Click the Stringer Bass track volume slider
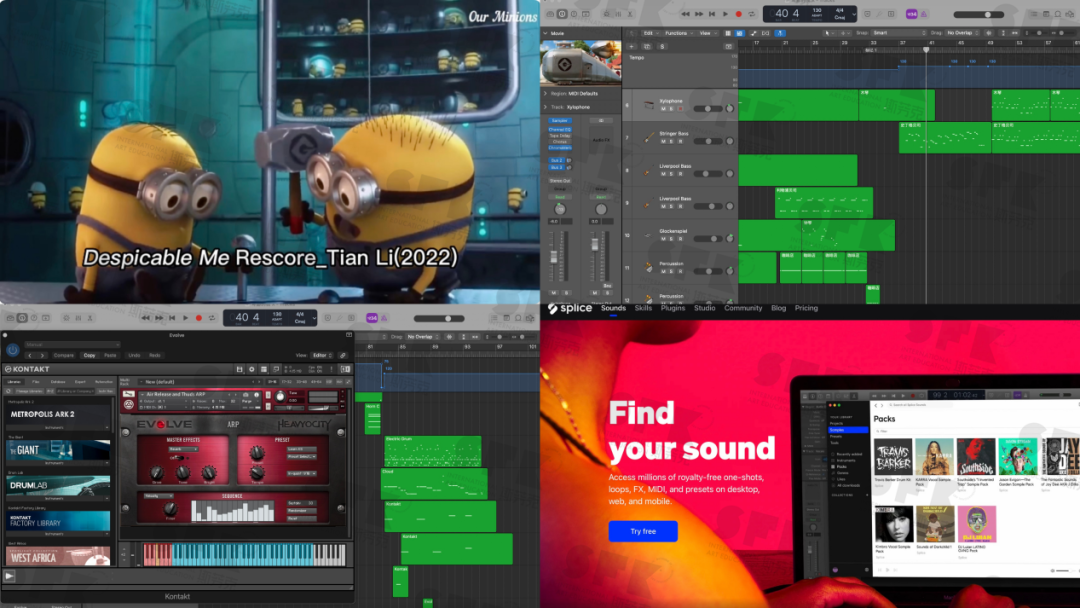 708,141
